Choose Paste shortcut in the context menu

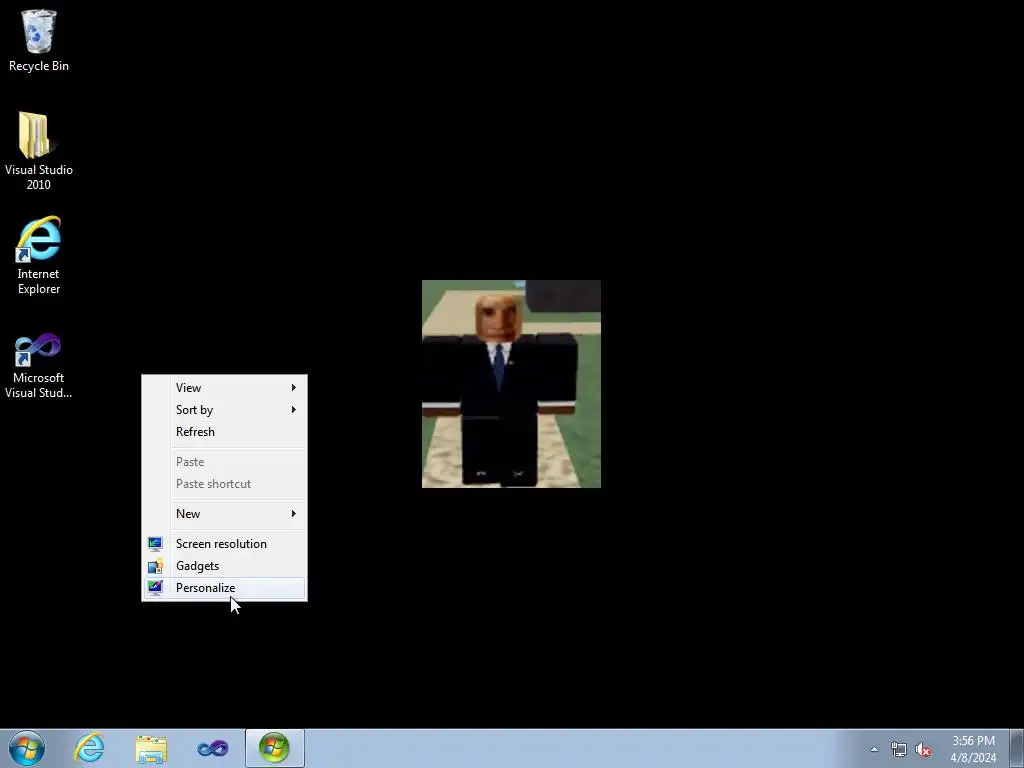(x=224, y=484)
